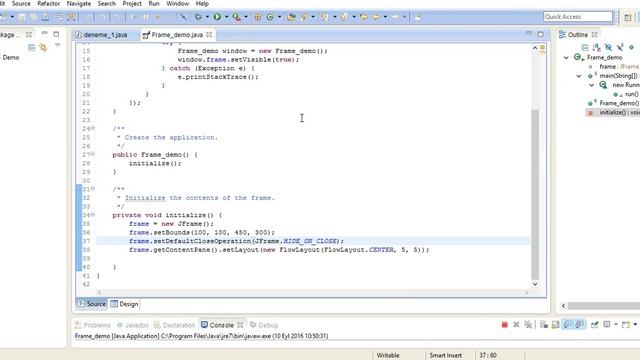Toggle fold marker on line 24 comment
Screen dimensions: 640x360
(x=93, y=129)
